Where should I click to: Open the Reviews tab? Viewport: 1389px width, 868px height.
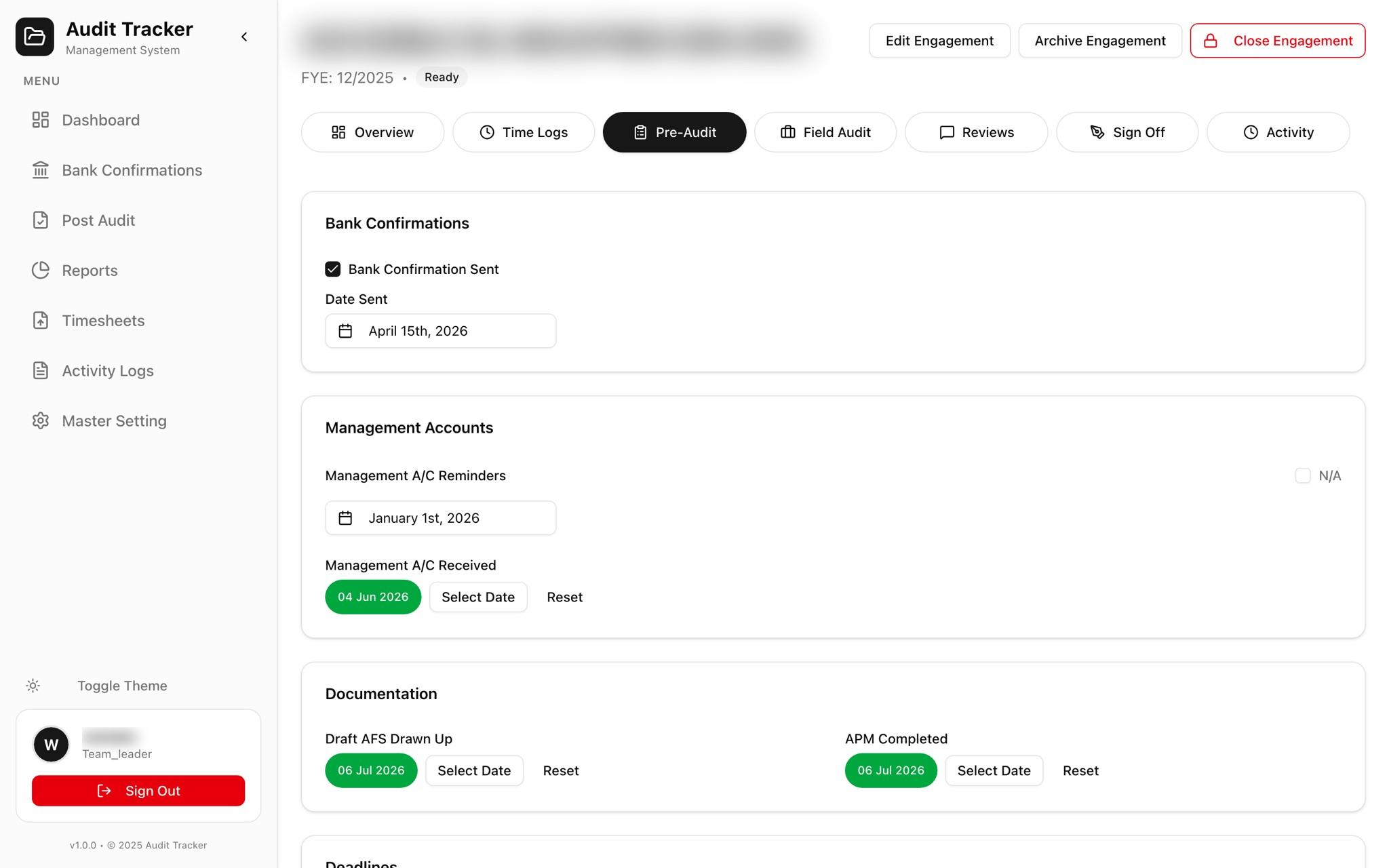(x=976, y=132)
